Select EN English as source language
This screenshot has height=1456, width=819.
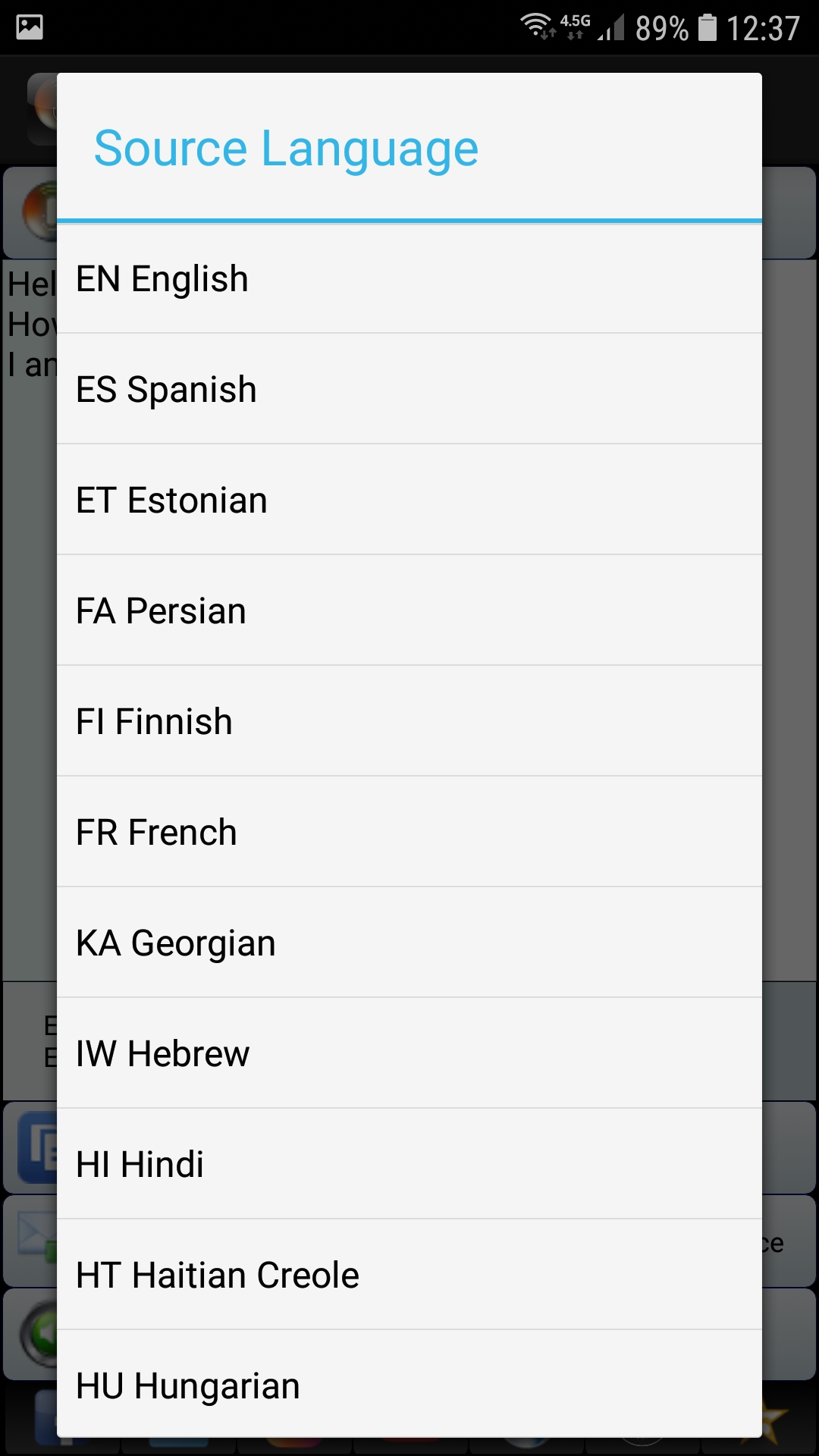409,278
